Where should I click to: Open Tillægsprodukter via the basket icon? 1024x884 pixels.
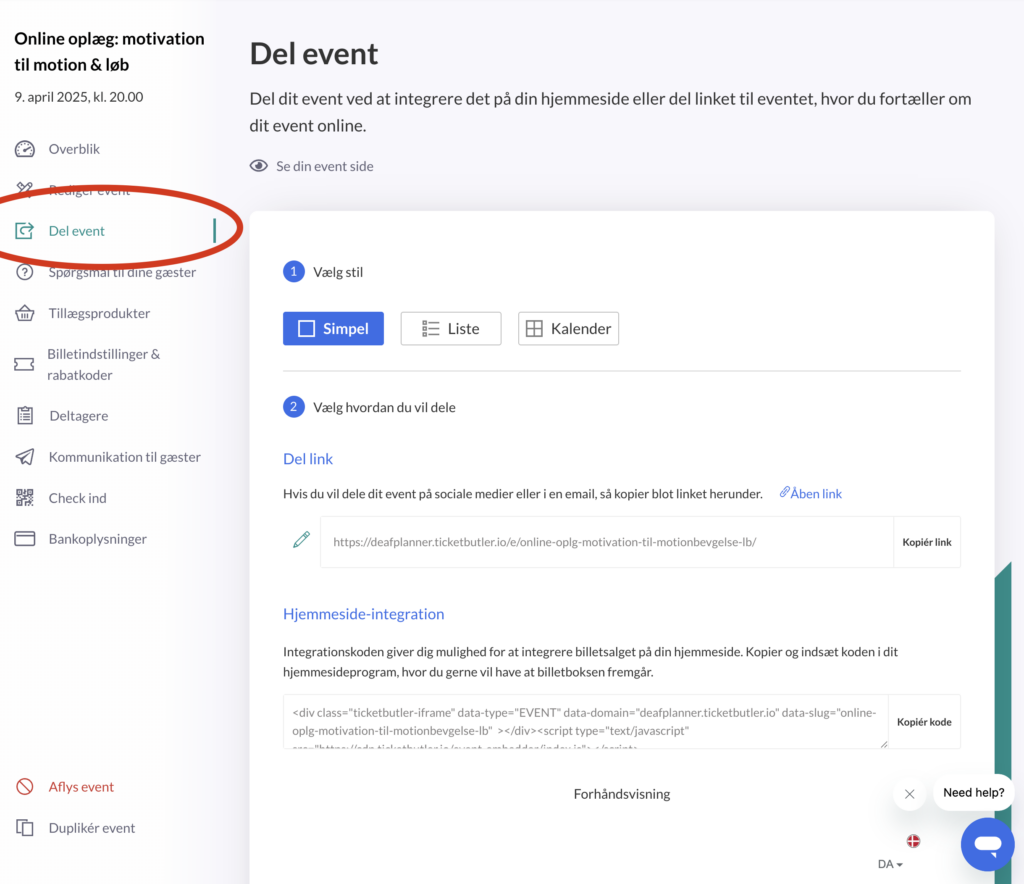pos(25,313)
